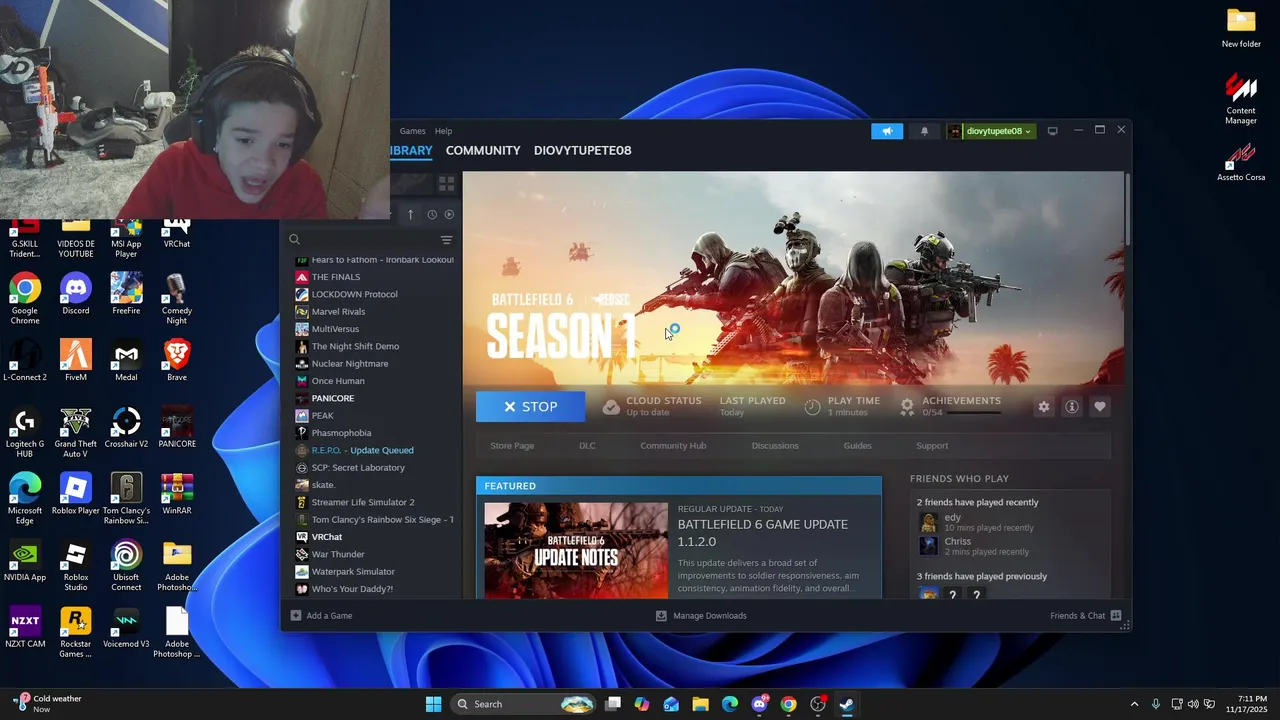Viewport: 1280px width, 720px height.
Task: Click the achievements progress bar
Action: [973, 413]
